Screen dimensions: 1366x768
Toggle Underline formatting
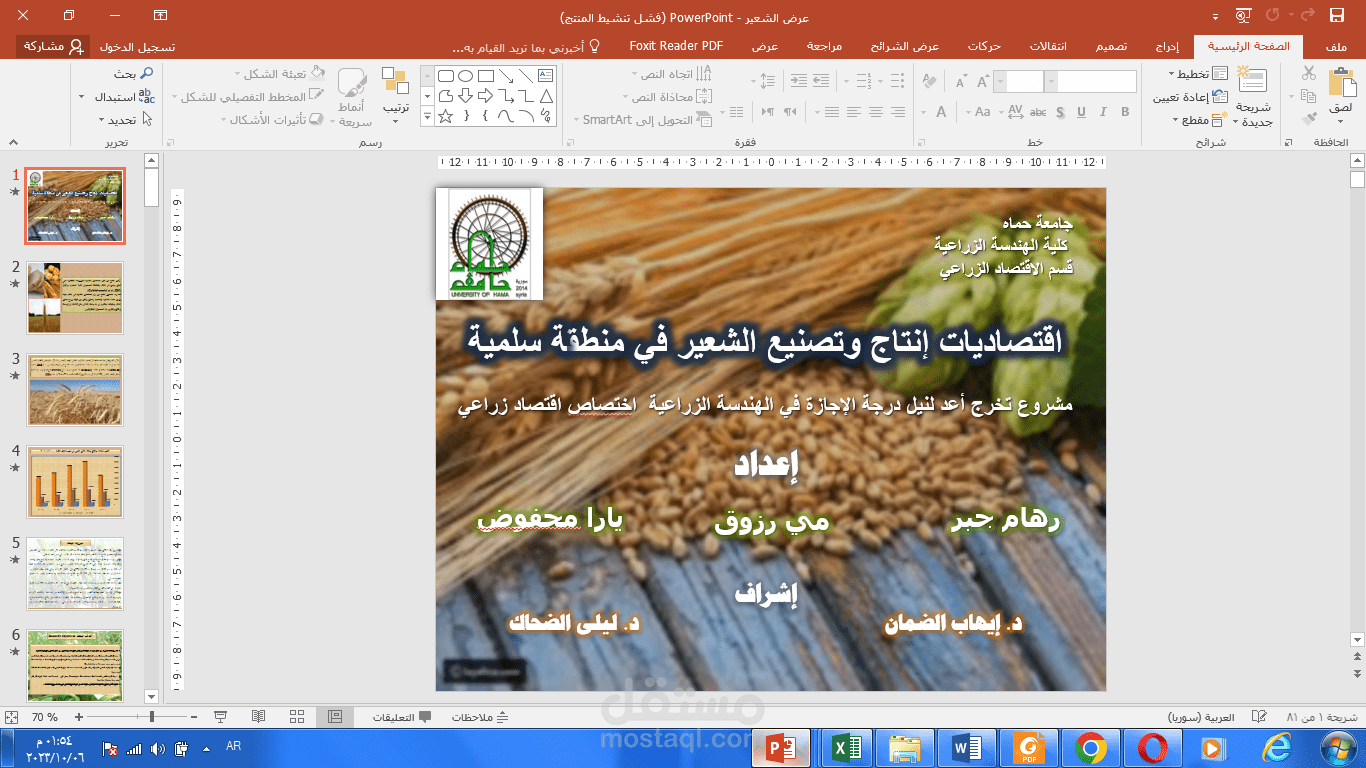(1081, 112)
